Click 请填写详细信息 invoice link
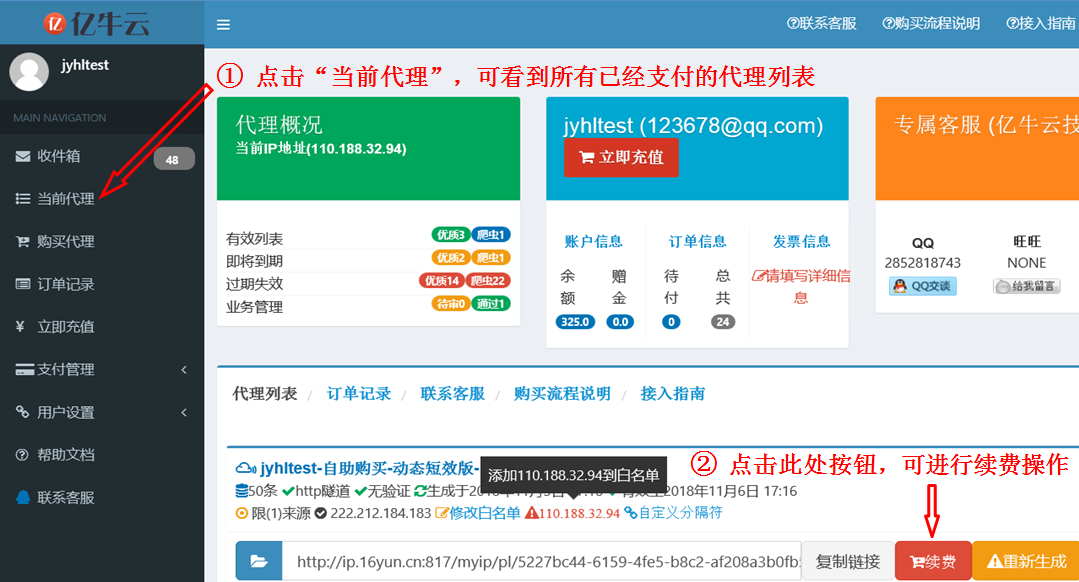This screenshot has width=1079, height=582. pyautogui.click(x=801, y=287)
